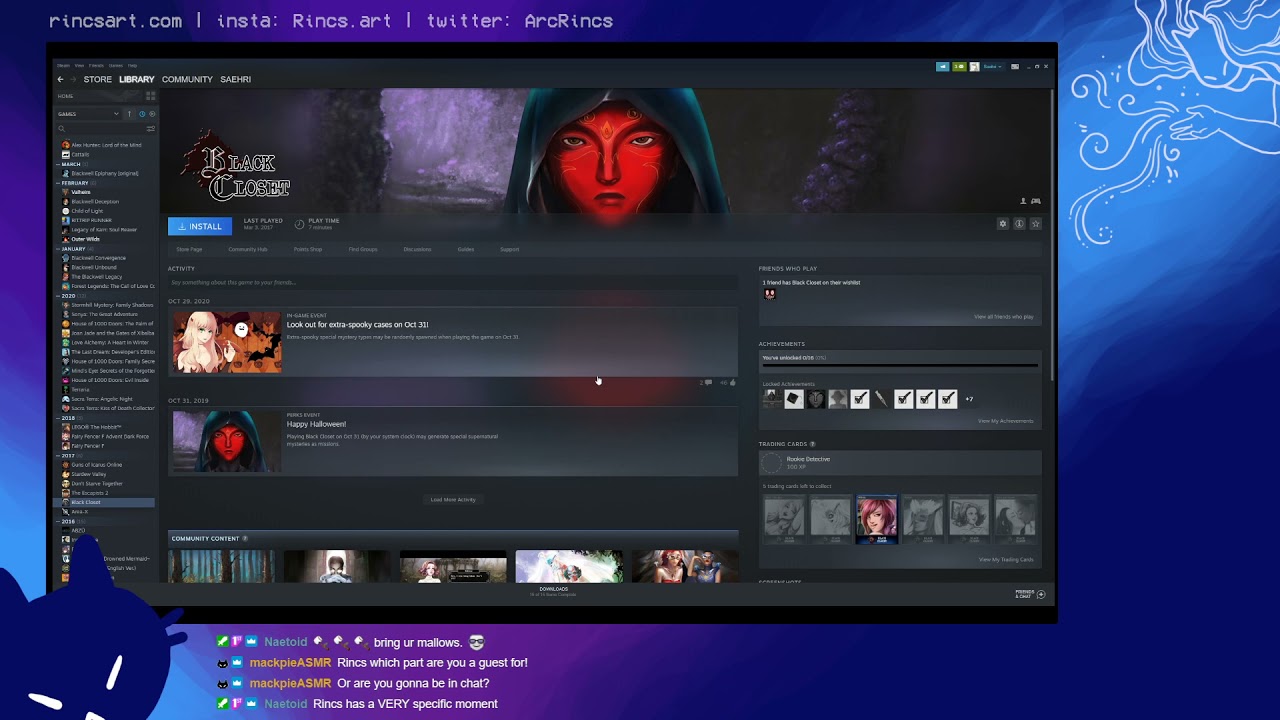
Task: Open the account name dropdown
Action: pyautogui.click(x=992, y=66)
